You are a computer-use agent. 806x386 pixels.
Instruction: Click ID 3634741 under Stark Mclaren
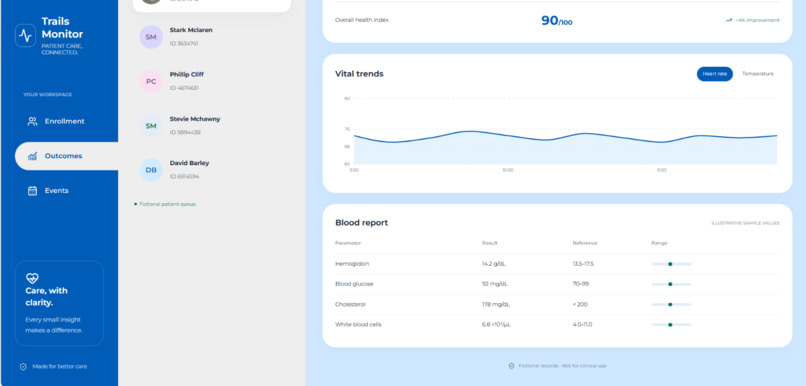click(184, 44)
